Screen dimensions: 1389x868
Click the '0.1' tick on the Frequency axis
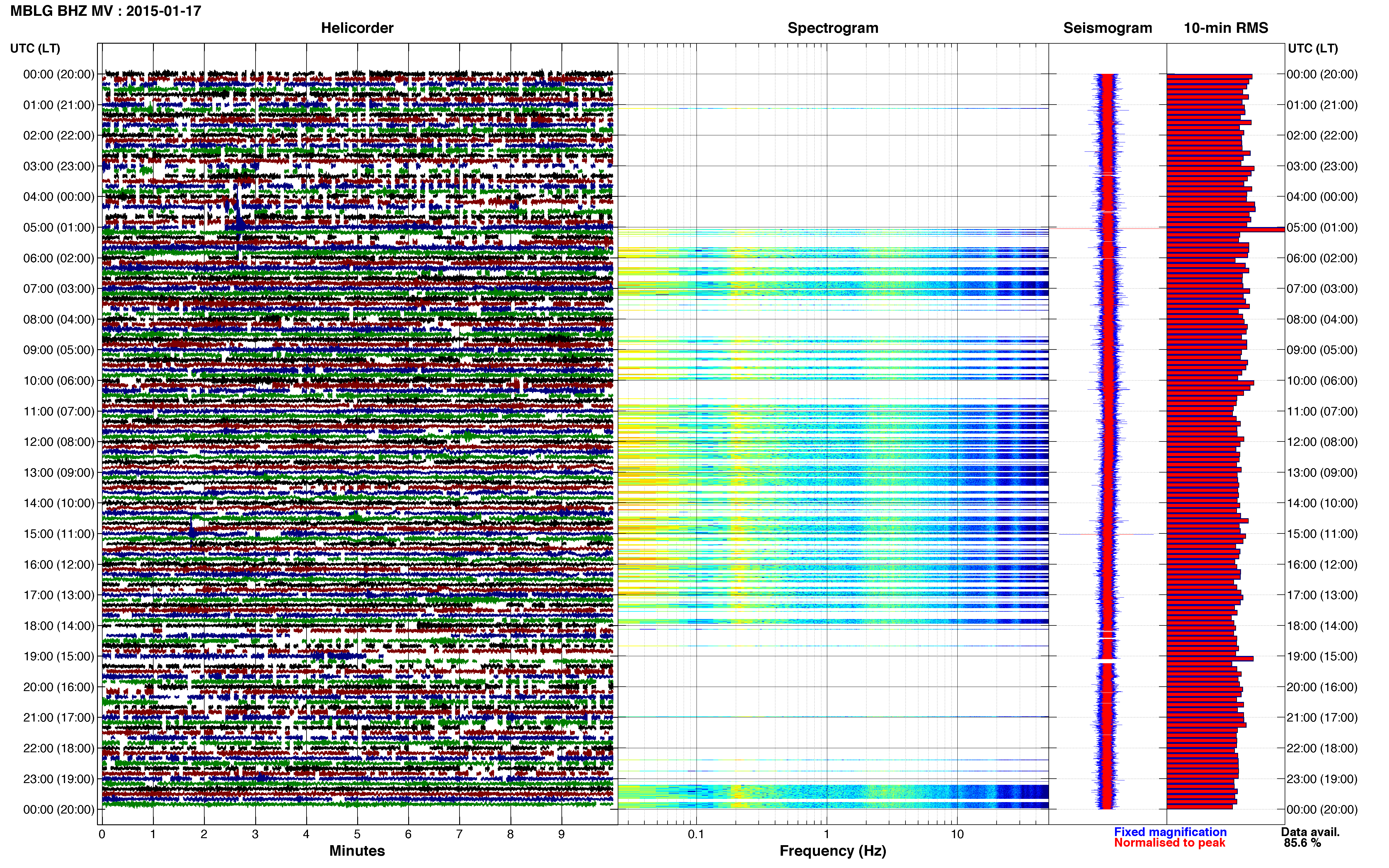[x=696, y=835]
